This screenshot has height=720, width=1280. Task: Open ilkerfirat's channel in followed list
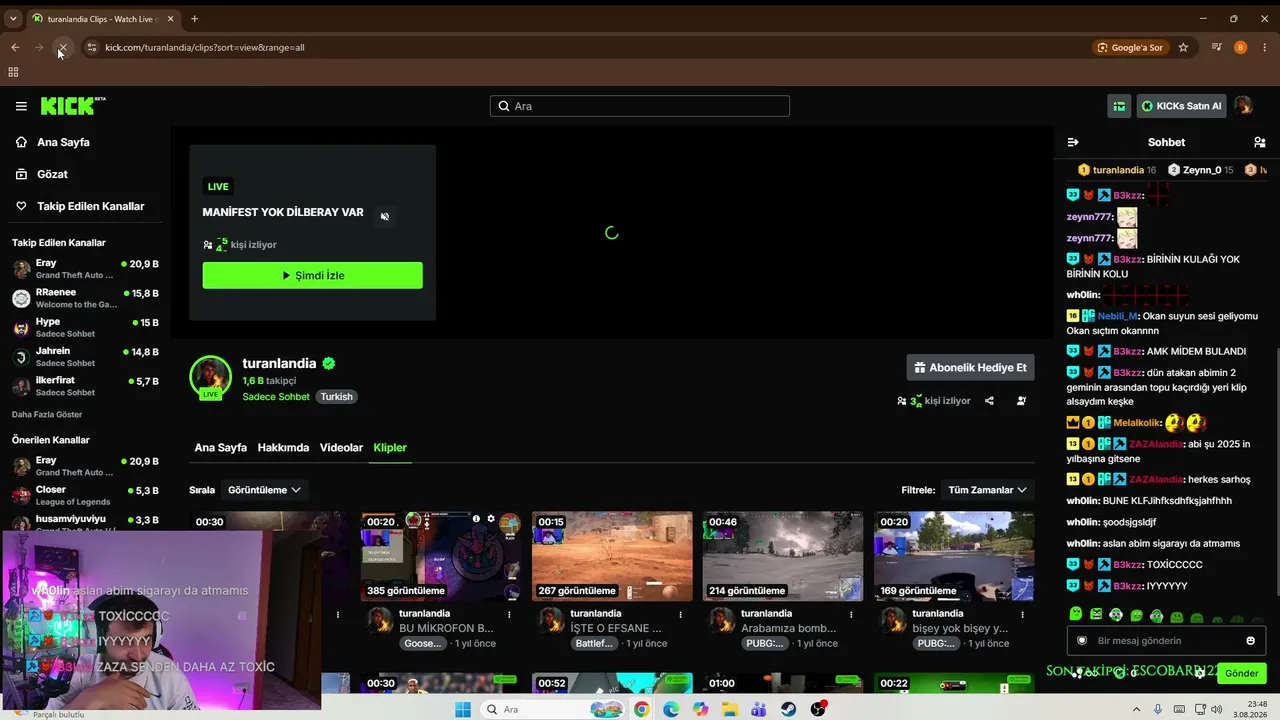85,386
